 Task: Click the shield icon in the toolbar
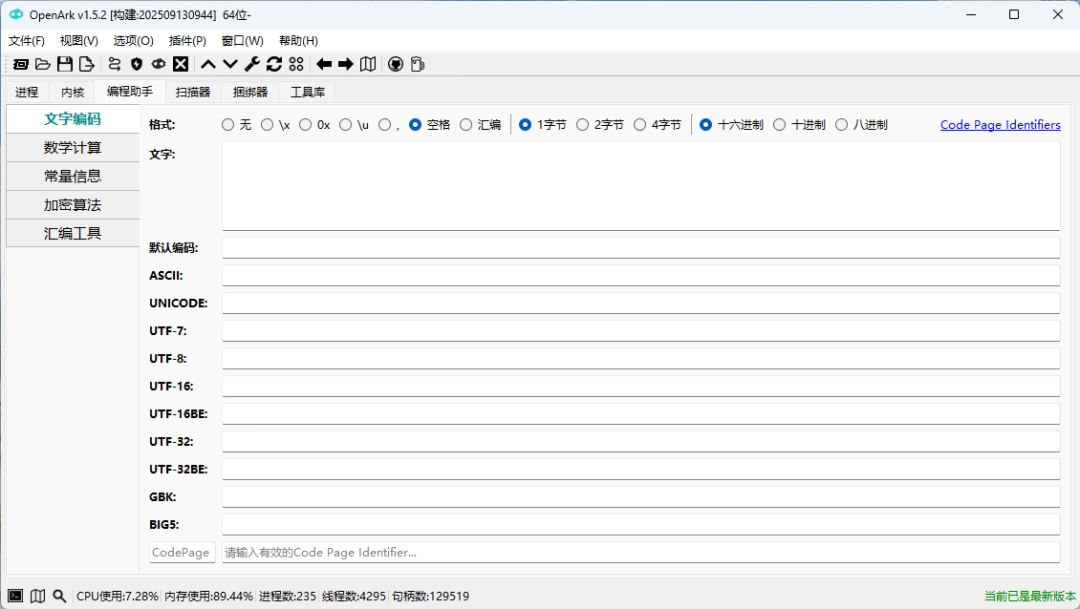pyautogui.click(x=137, y=64)
